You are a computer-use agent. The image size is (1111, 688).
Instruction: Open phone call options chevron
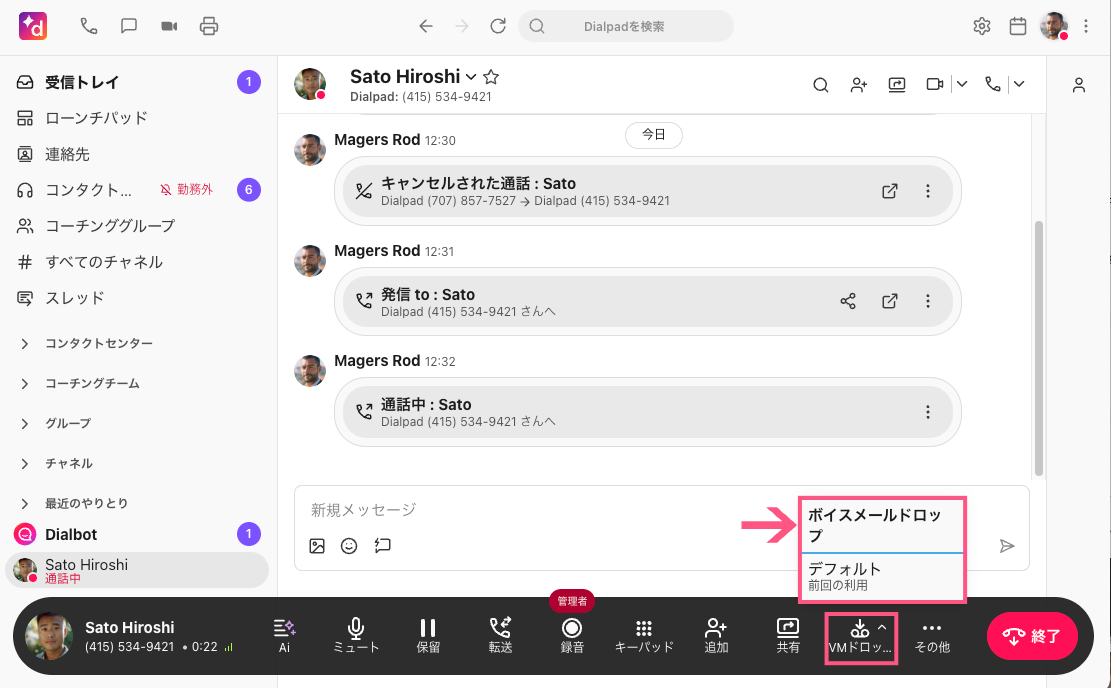(x=1019, y=84)
